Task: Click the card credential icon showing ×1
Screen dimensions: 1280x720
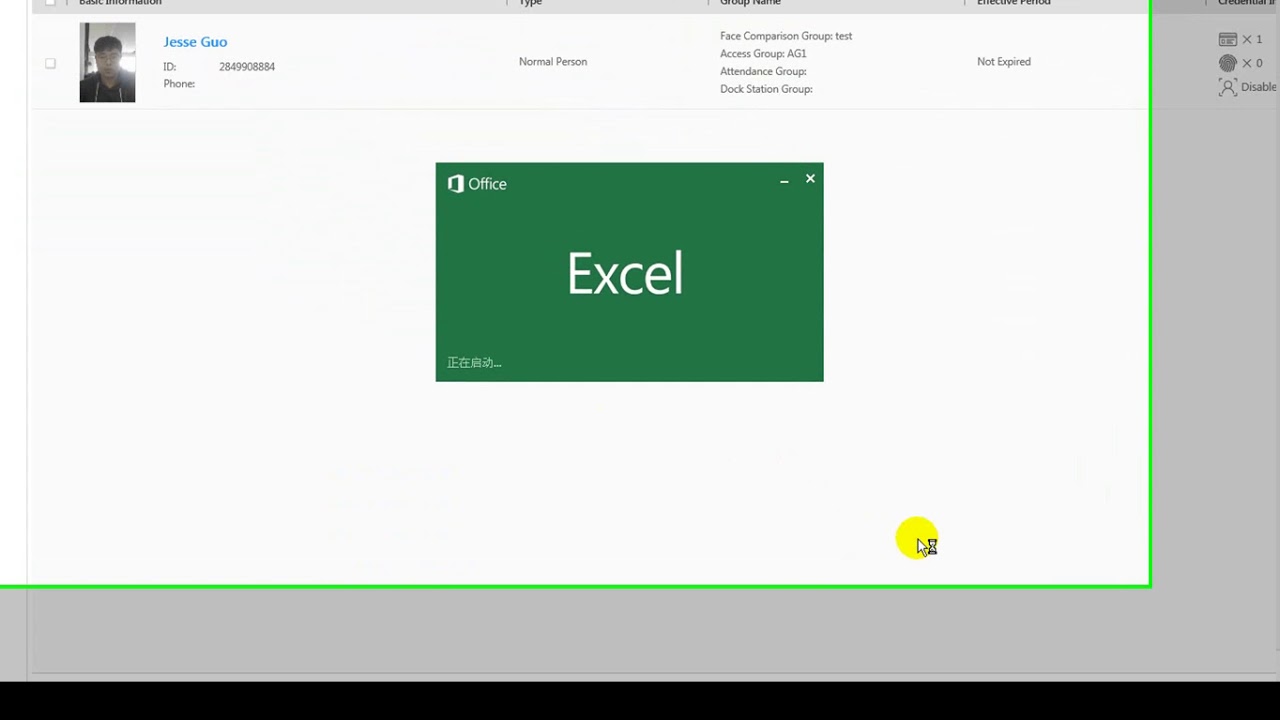Action: point(1228,40)
